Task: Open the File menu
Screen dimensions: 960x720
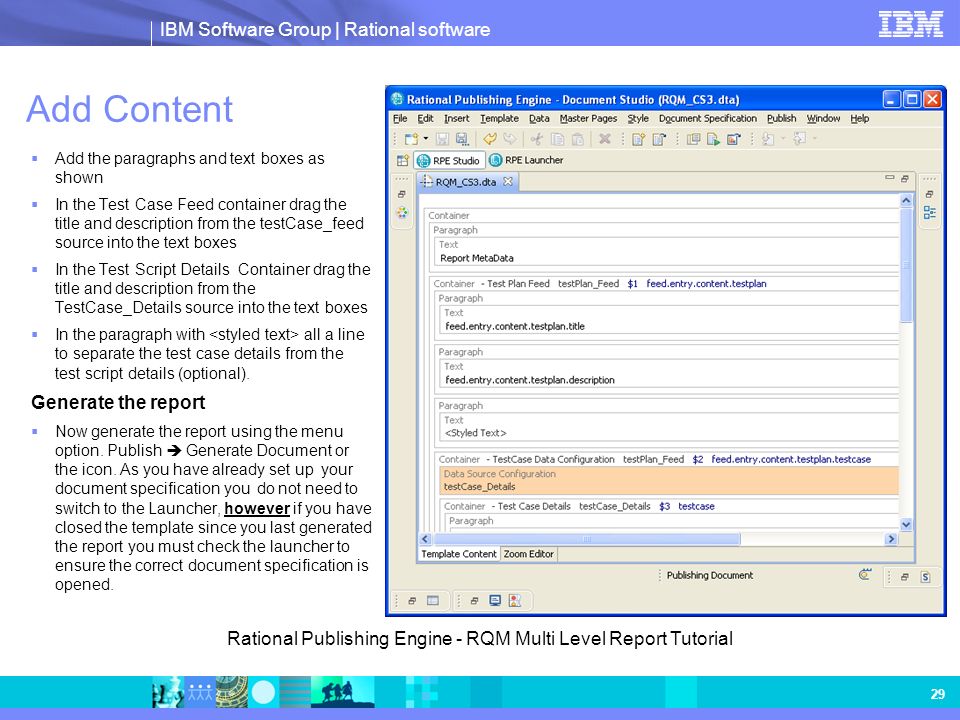Action: pos(400,119)
